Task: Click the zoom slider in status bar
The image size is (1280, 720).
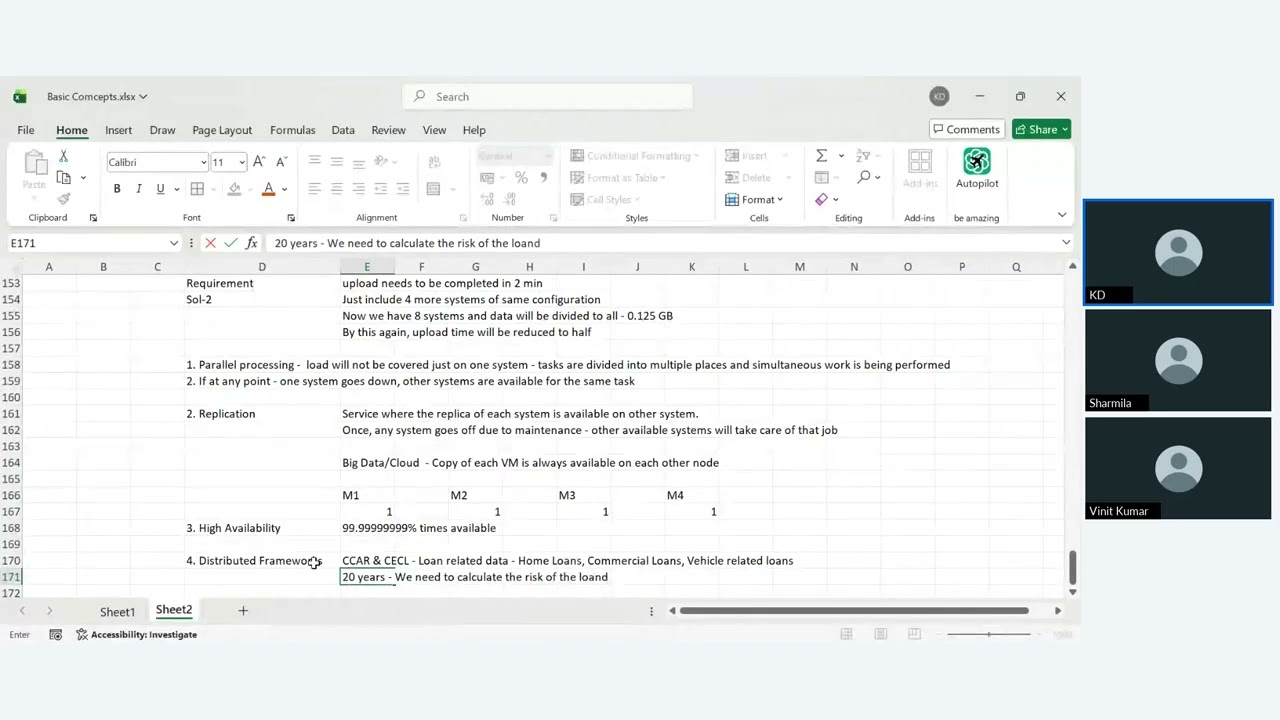Action: pos(990,635)
